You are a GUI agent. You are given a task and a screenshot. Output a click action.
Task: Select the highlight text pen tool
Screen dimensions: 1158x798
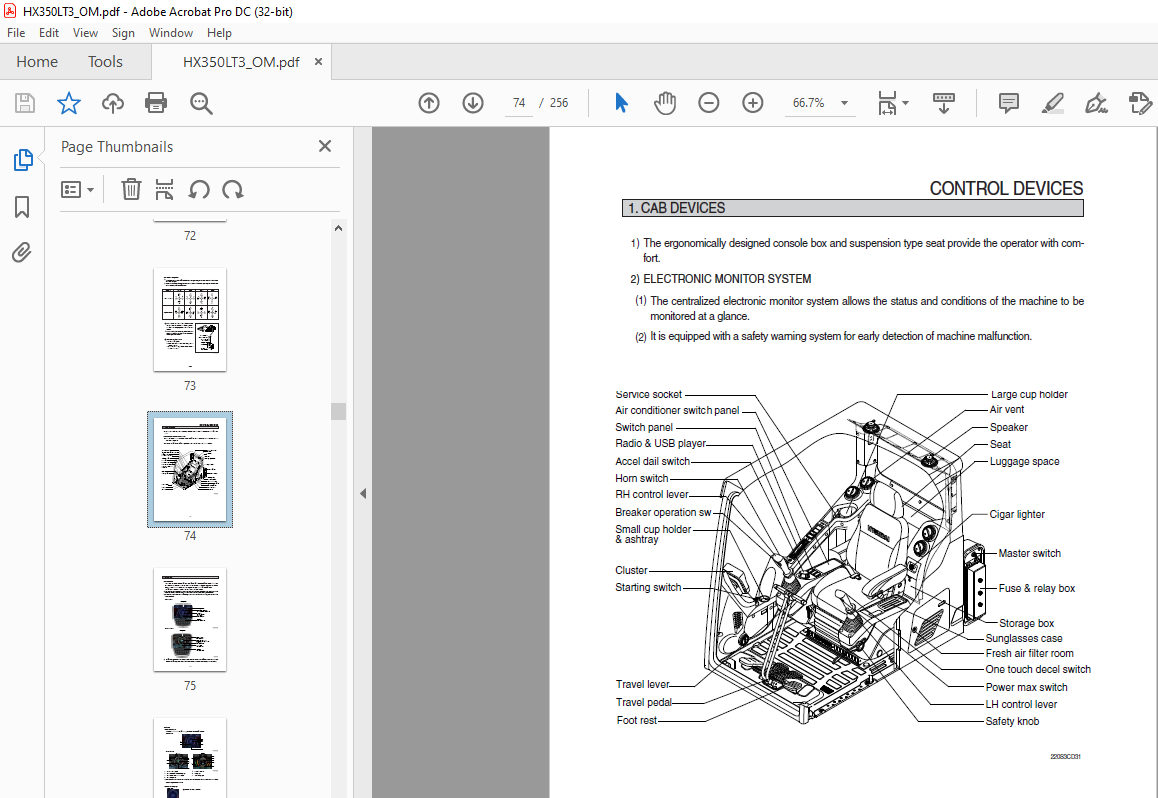[1052, 103]
